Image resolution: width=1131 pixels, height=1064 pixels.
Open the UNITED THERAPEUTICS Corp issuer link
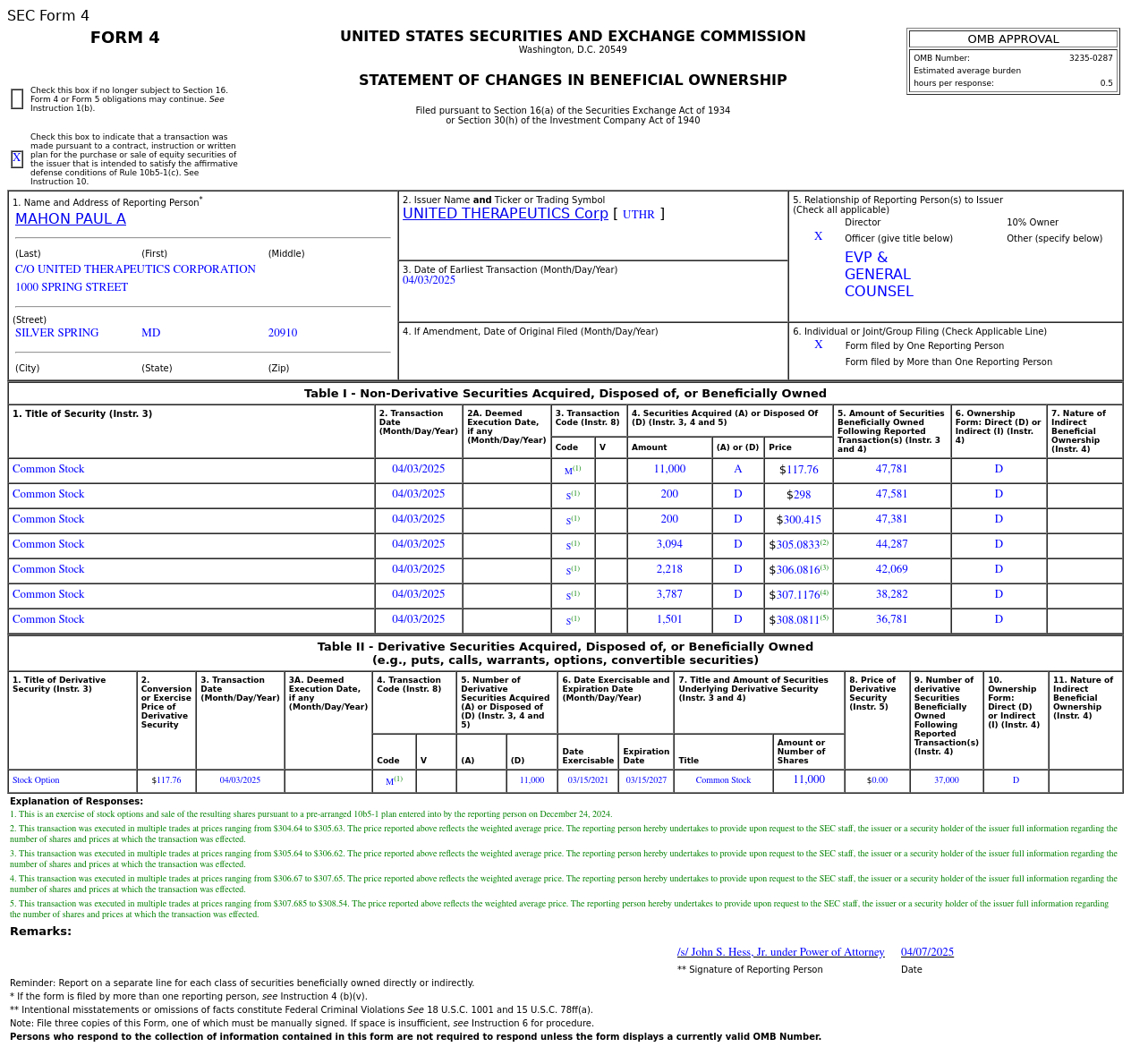(x=505, y=214)
